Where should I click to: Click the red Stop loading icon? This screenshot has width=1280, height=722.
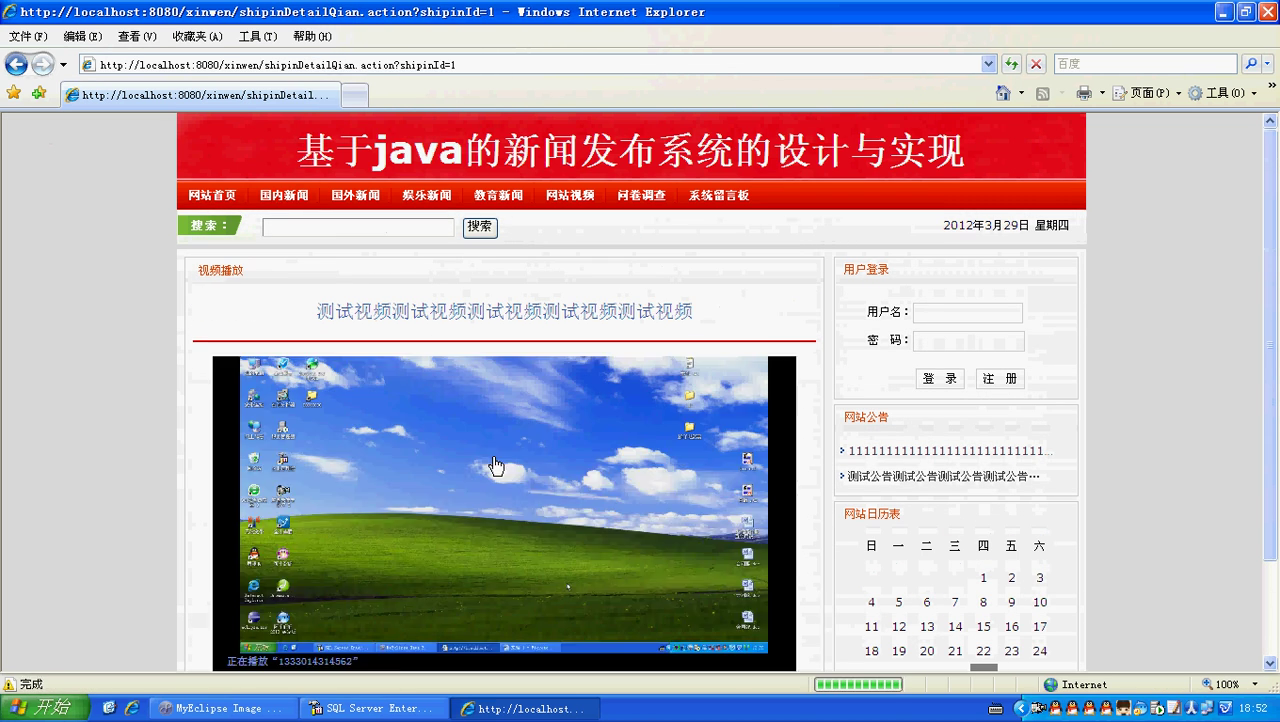tap(1036, 64)
